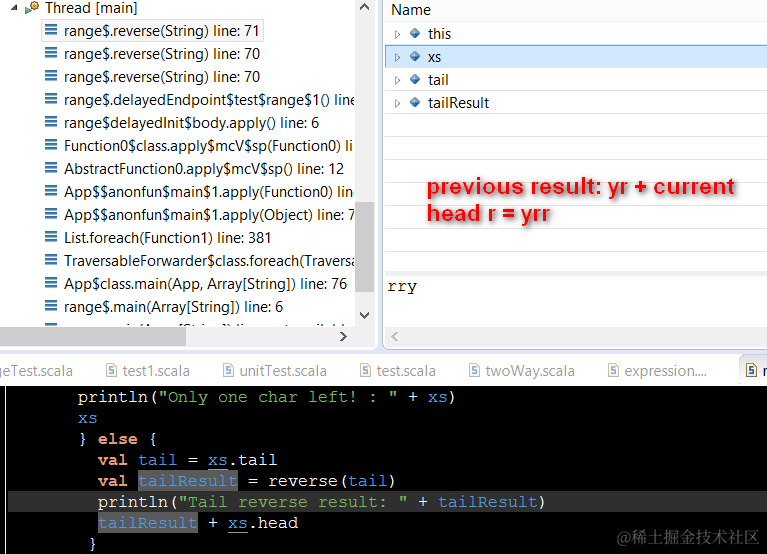767x554 pixels.
Task: Click Debug view vertical scrollbar thumb
Action: 364,246
